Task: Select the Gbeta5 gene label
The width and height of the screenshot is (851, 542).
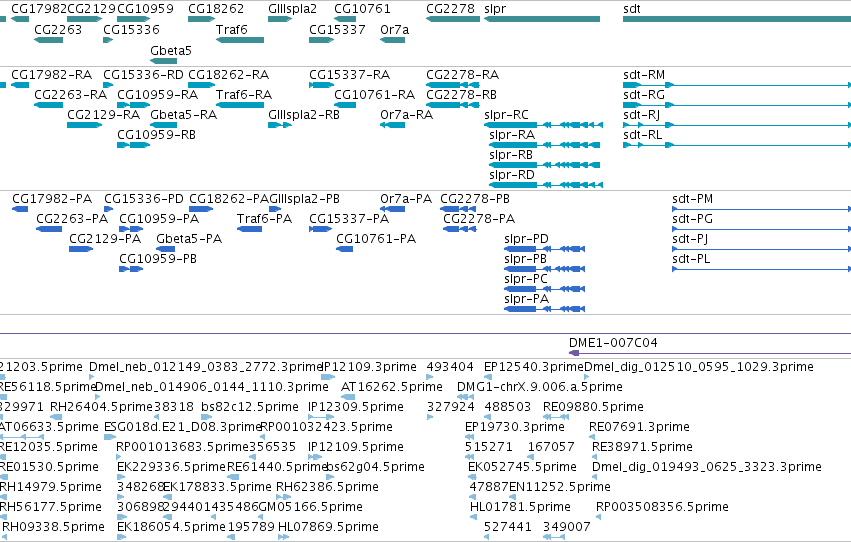Action: (170, 50)
